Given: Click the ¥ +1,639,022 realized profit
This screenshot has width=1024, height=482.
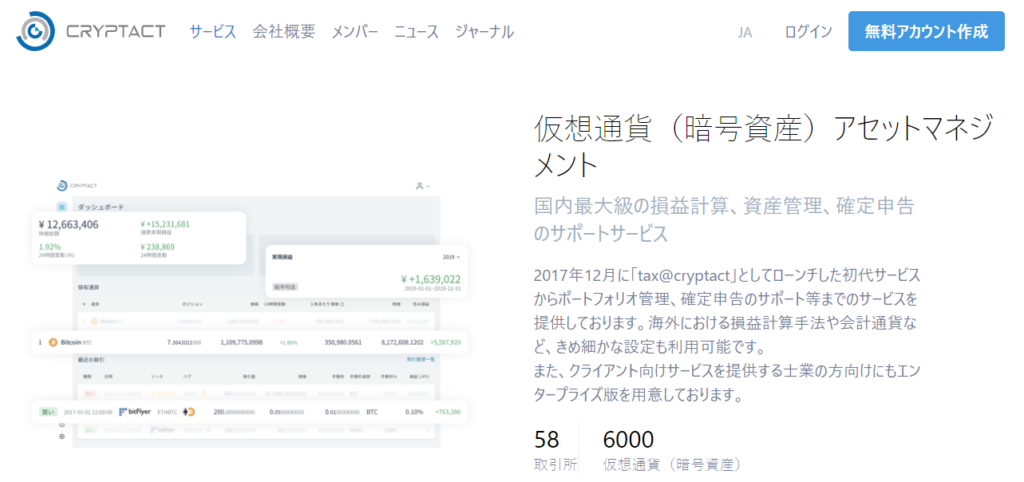Looking at the screenshot, I should coord(431,279).
